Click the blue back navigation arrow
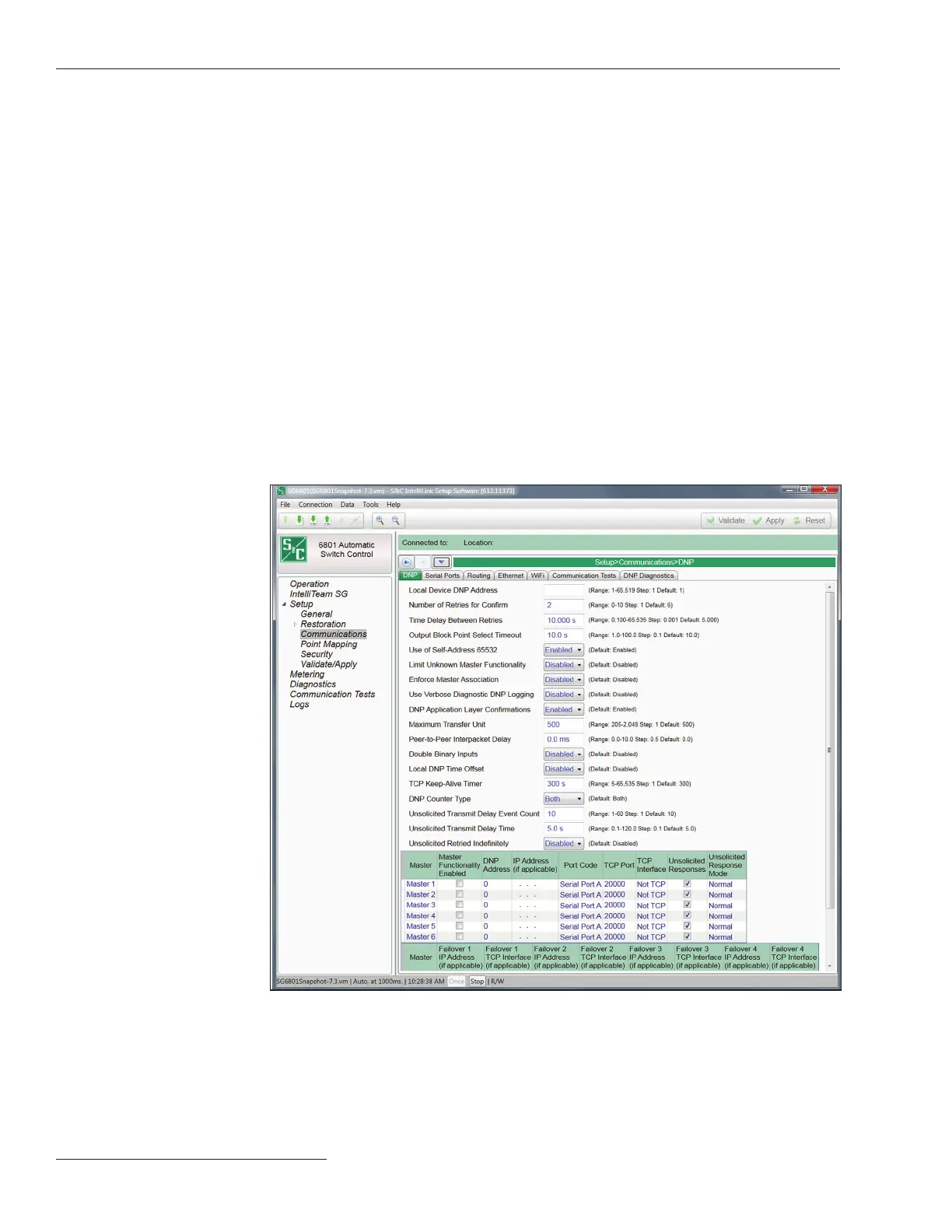Image resolution: width=952 pixels, height=1232 pixels. (407, 562)
